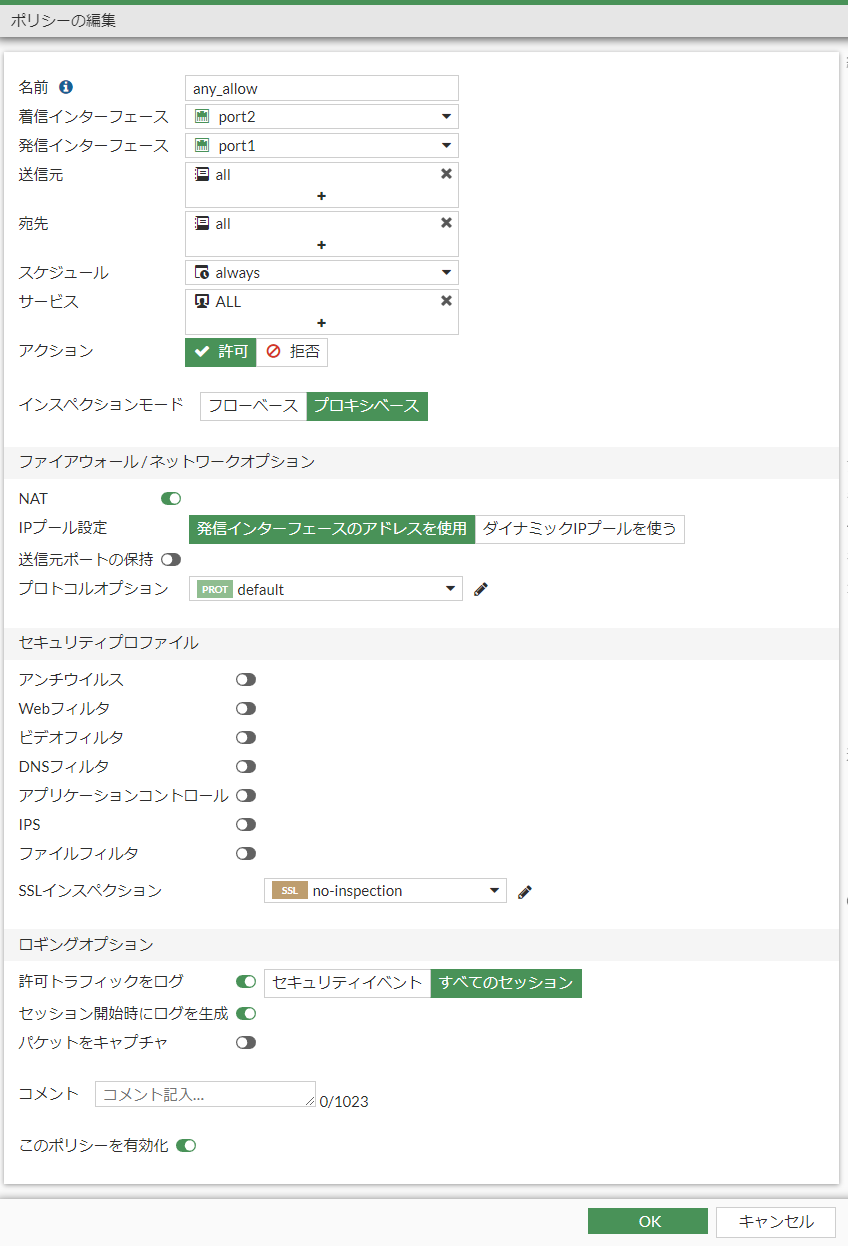Disable the NAT toggle
The height and width of the screenshot is (1246, 848).
click(x=171, y=498)
